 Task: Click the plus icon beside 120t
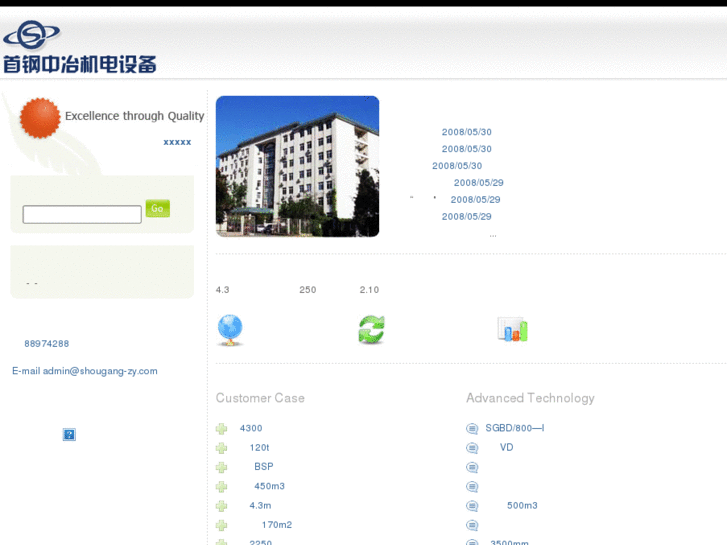coord(222,448)
